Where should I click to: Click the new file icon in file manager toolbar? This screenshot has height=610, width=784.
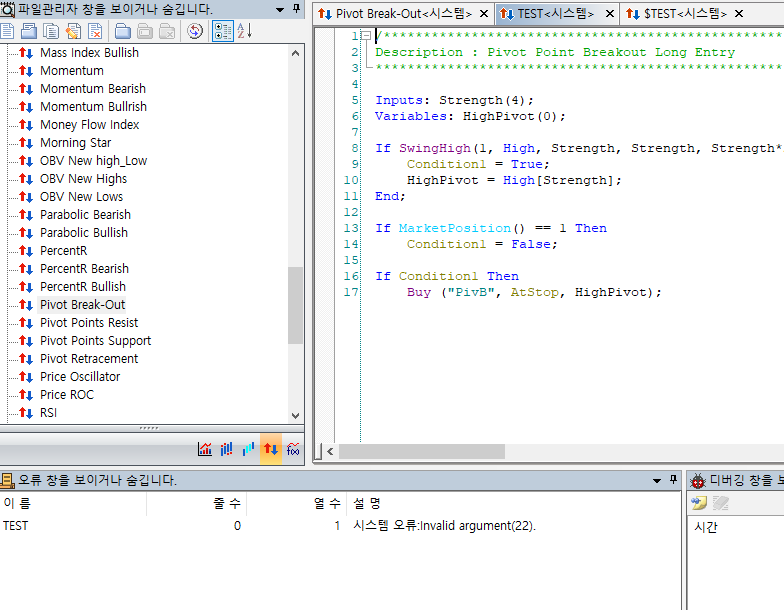pyautogui.click(x=7, y=31)
